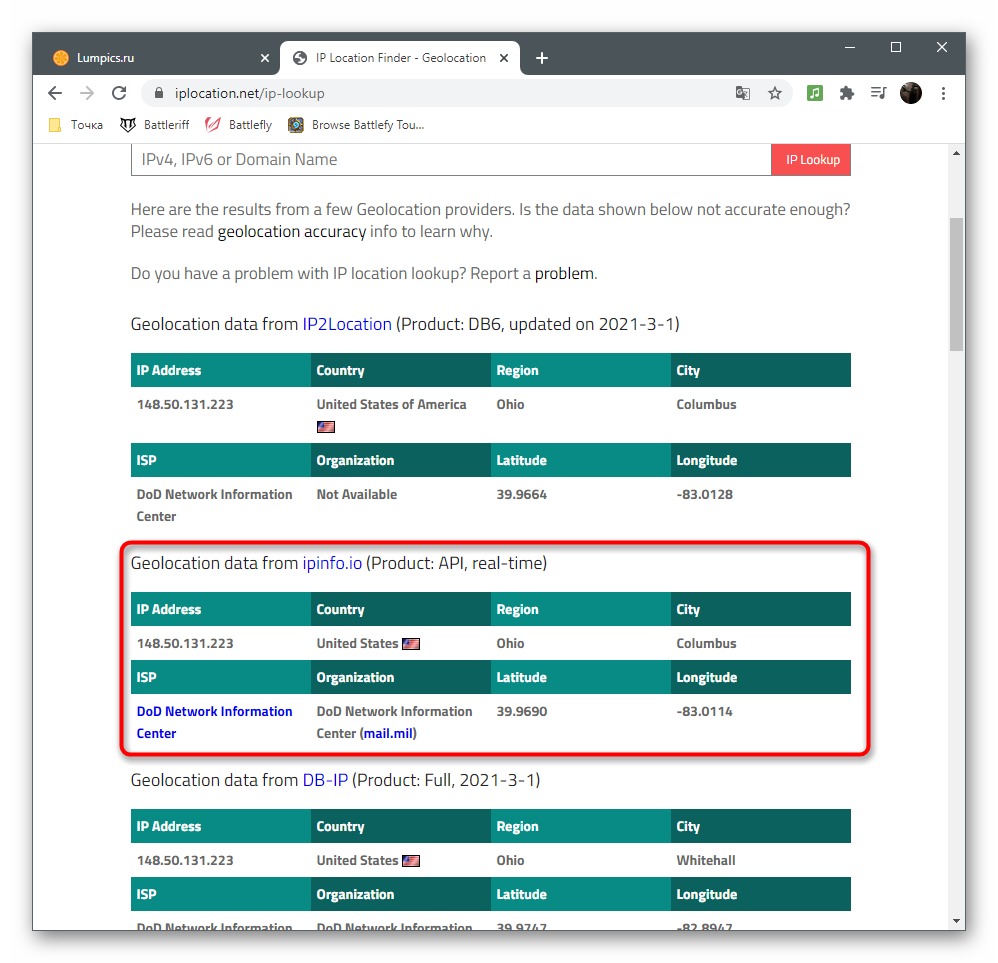Open the Extensions puzzle icon
This screenshot has height=963, width=998.
[x=847, y=94]
